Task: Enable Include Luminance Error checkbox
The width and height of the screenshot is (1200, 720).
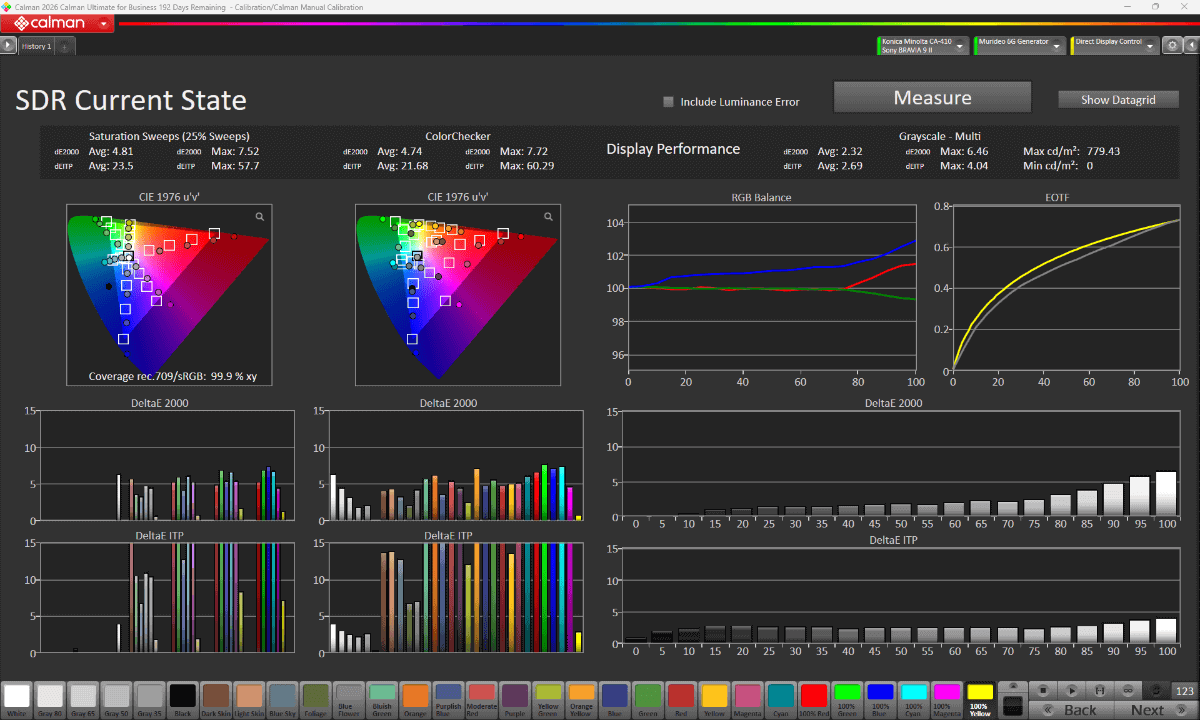Action: (669, 102)
